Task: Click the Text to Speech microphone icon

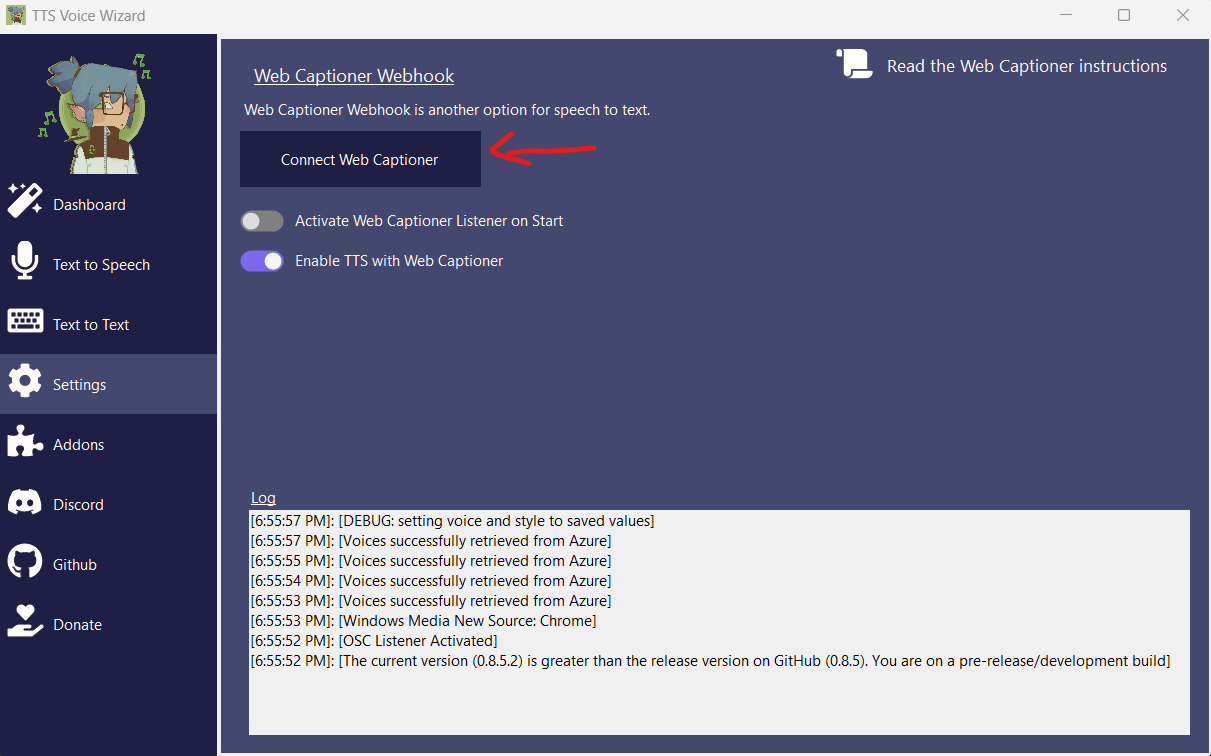Action: pos(24,261)
